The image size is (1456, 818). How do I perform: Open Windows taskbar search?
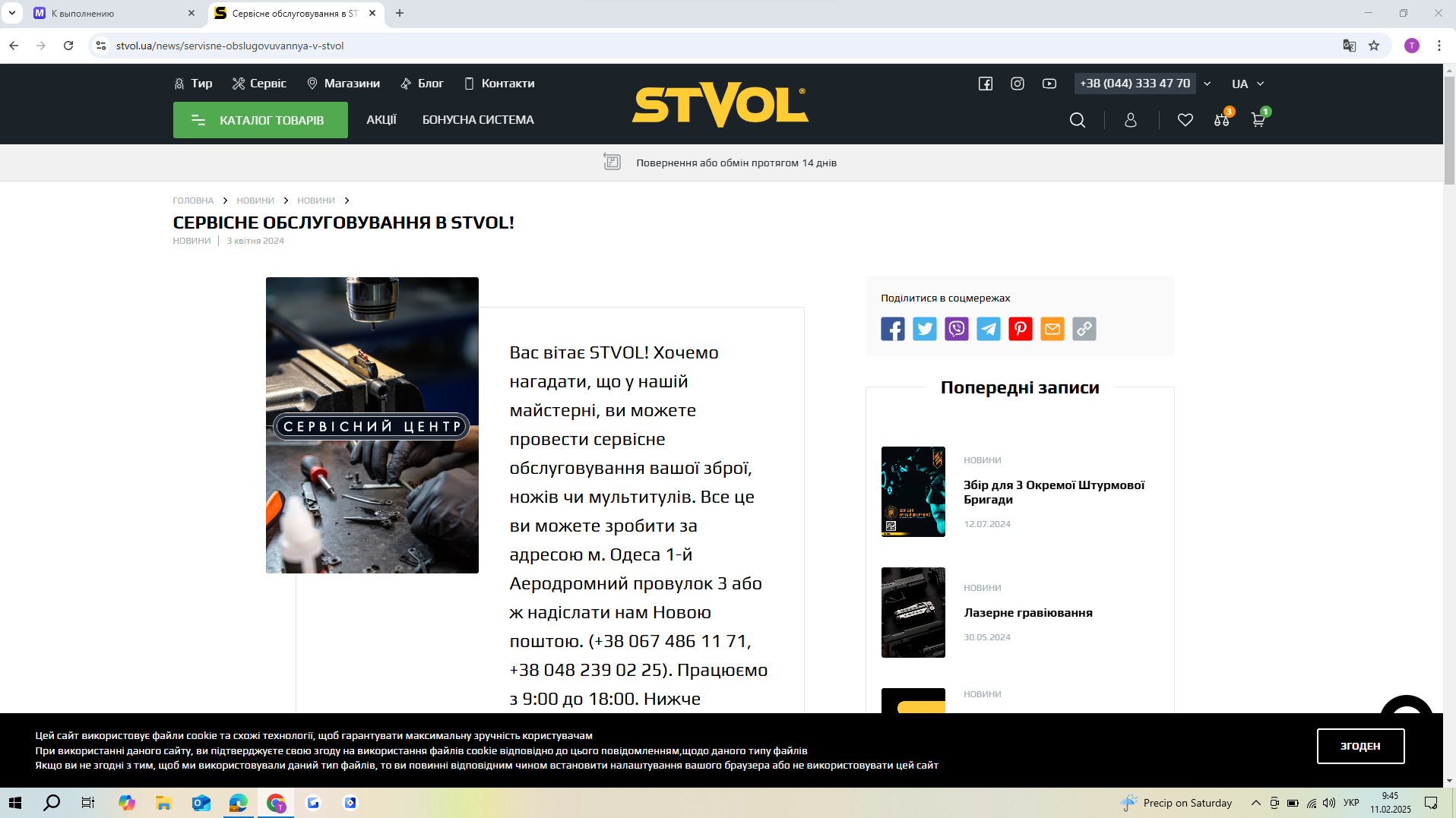point(52,803)
